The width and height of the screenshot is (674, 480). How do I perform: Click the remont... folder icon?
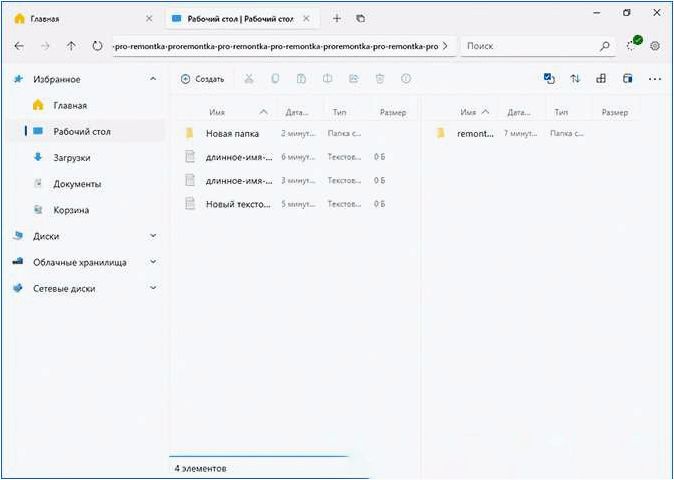[x=440, y=134]
